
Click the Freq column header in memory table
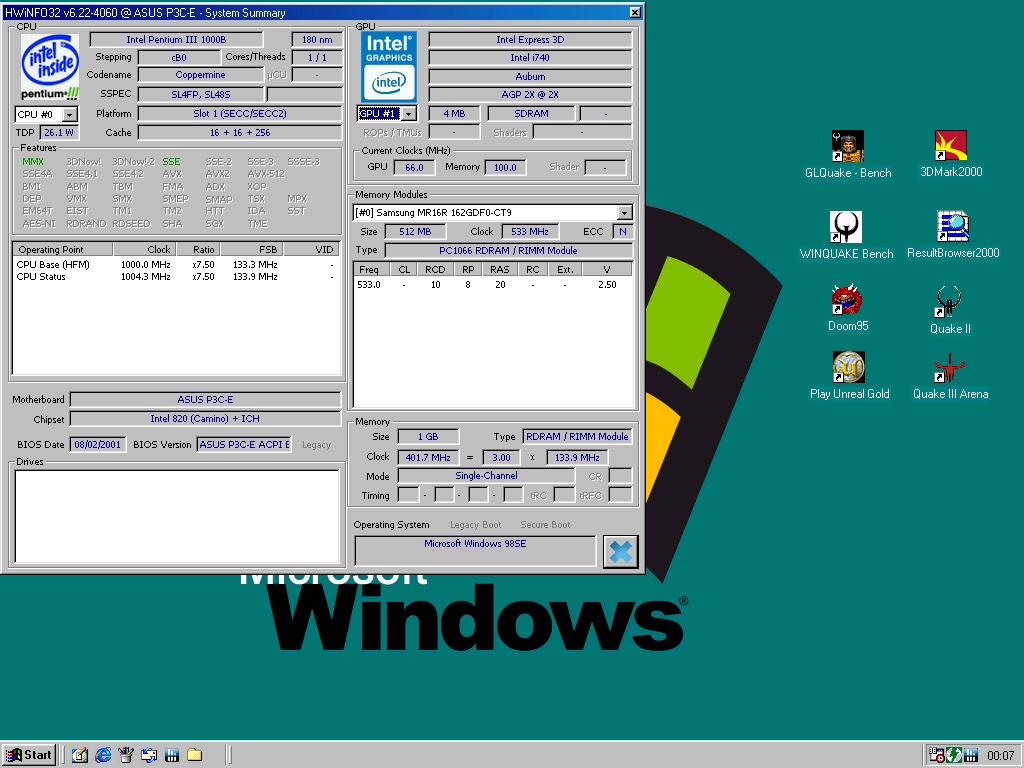(x=372, y=269)
